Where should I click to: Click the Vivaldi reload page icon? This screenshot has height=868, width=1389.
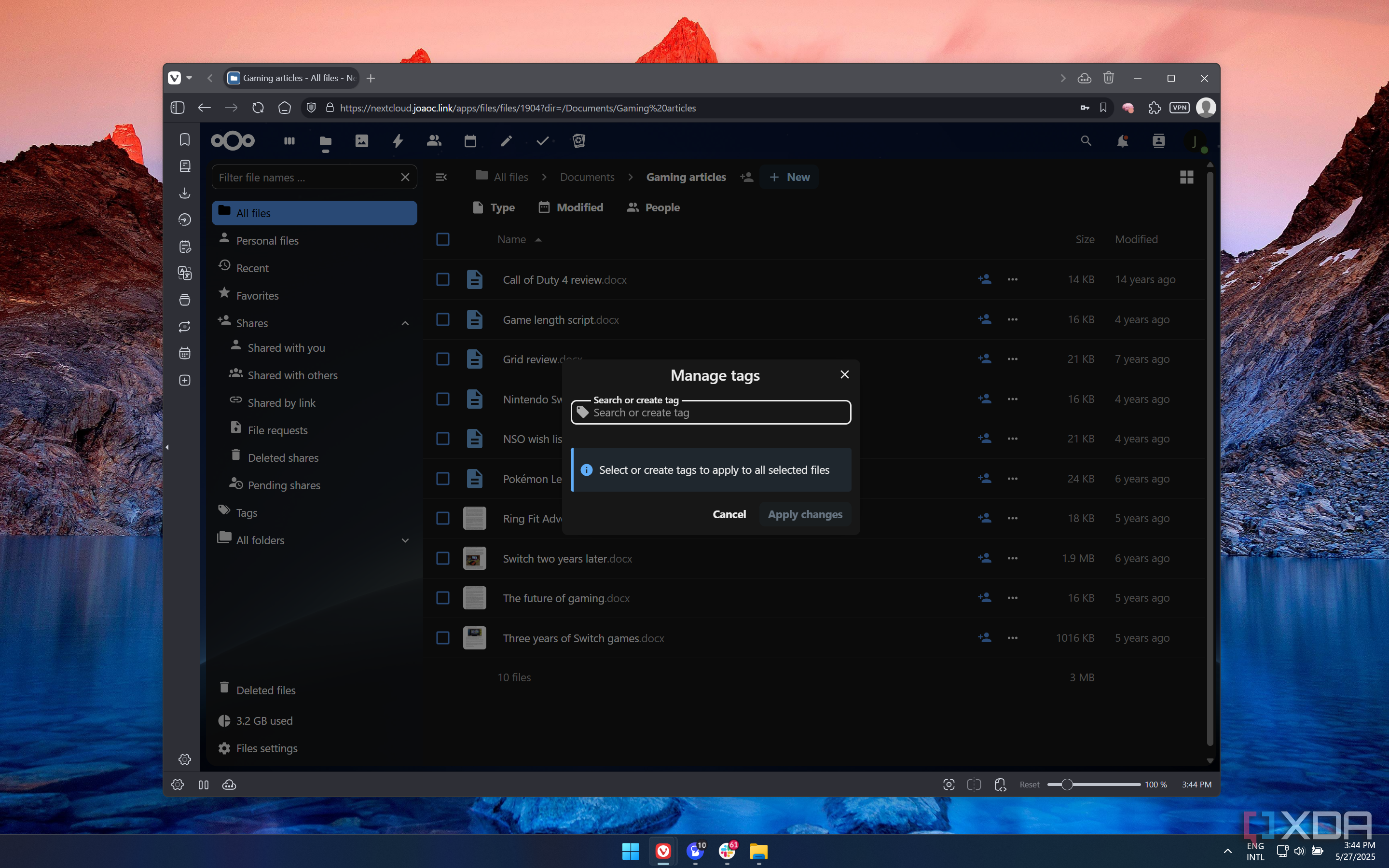258,108
